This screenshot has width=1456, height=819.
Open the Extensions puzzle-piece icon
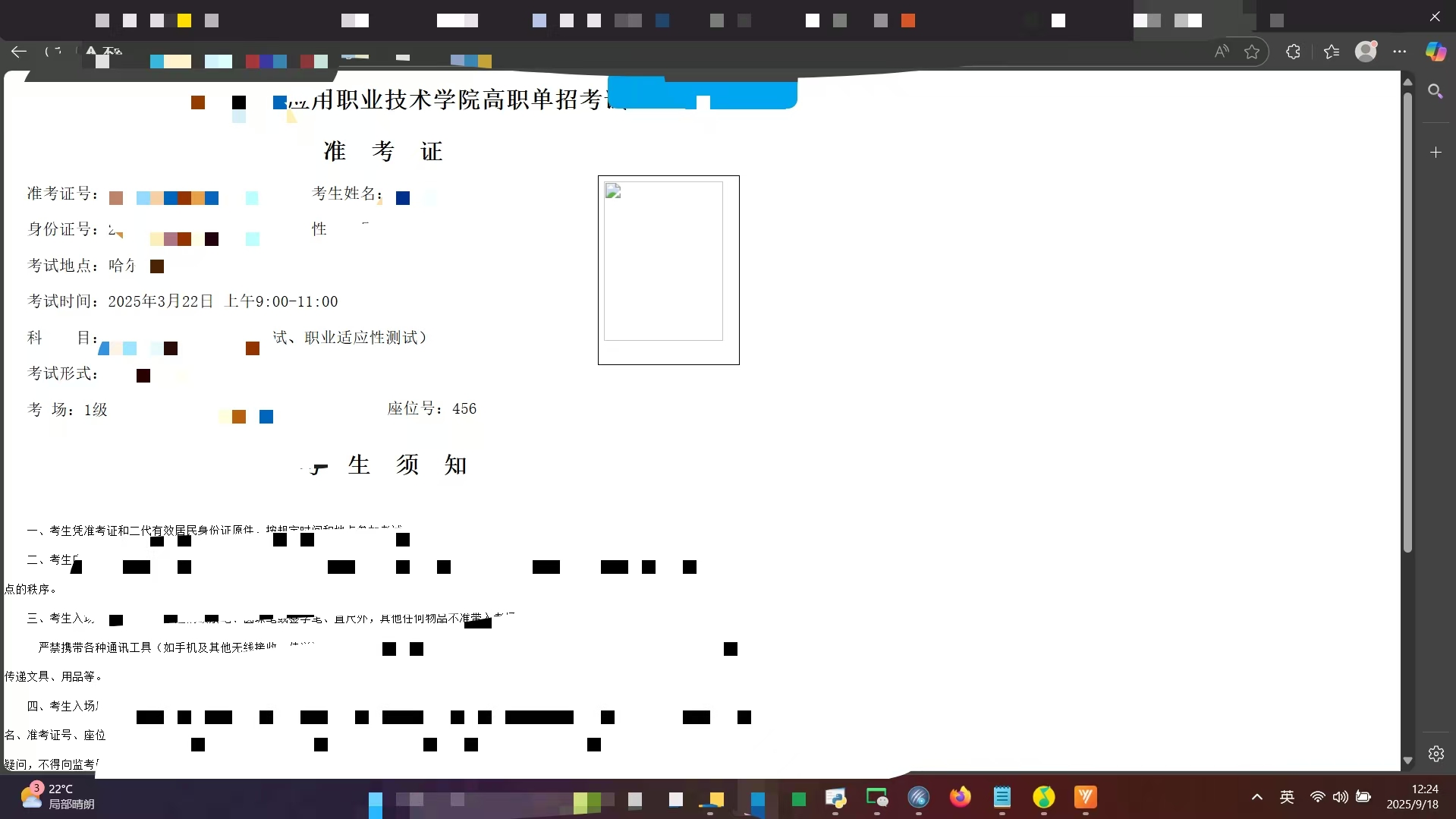(x=1294, y=52)
